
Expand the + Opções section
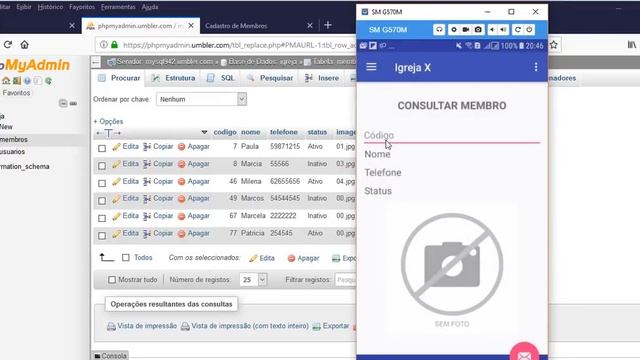(x=108, y=121)
